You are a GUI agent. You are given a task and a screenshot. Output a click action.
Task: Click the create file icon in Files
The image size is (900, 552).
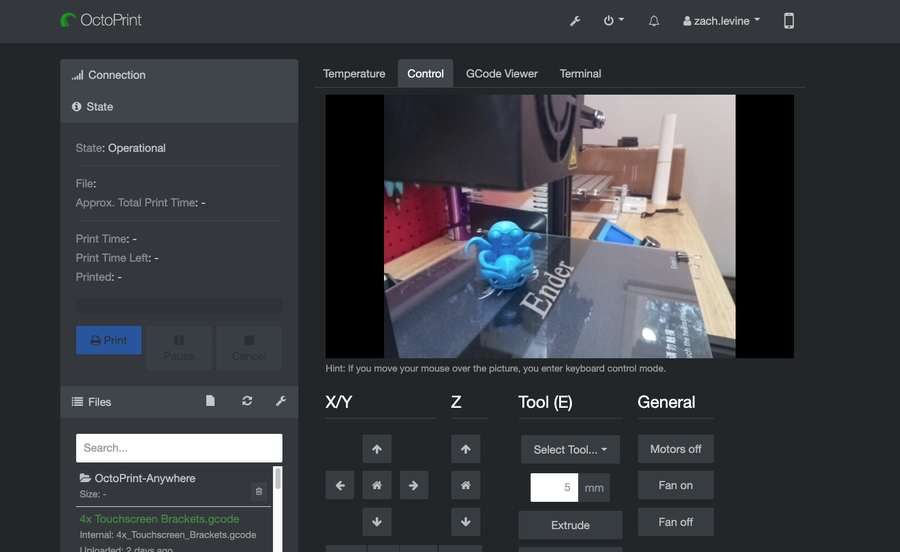click(x=210, y=401)
